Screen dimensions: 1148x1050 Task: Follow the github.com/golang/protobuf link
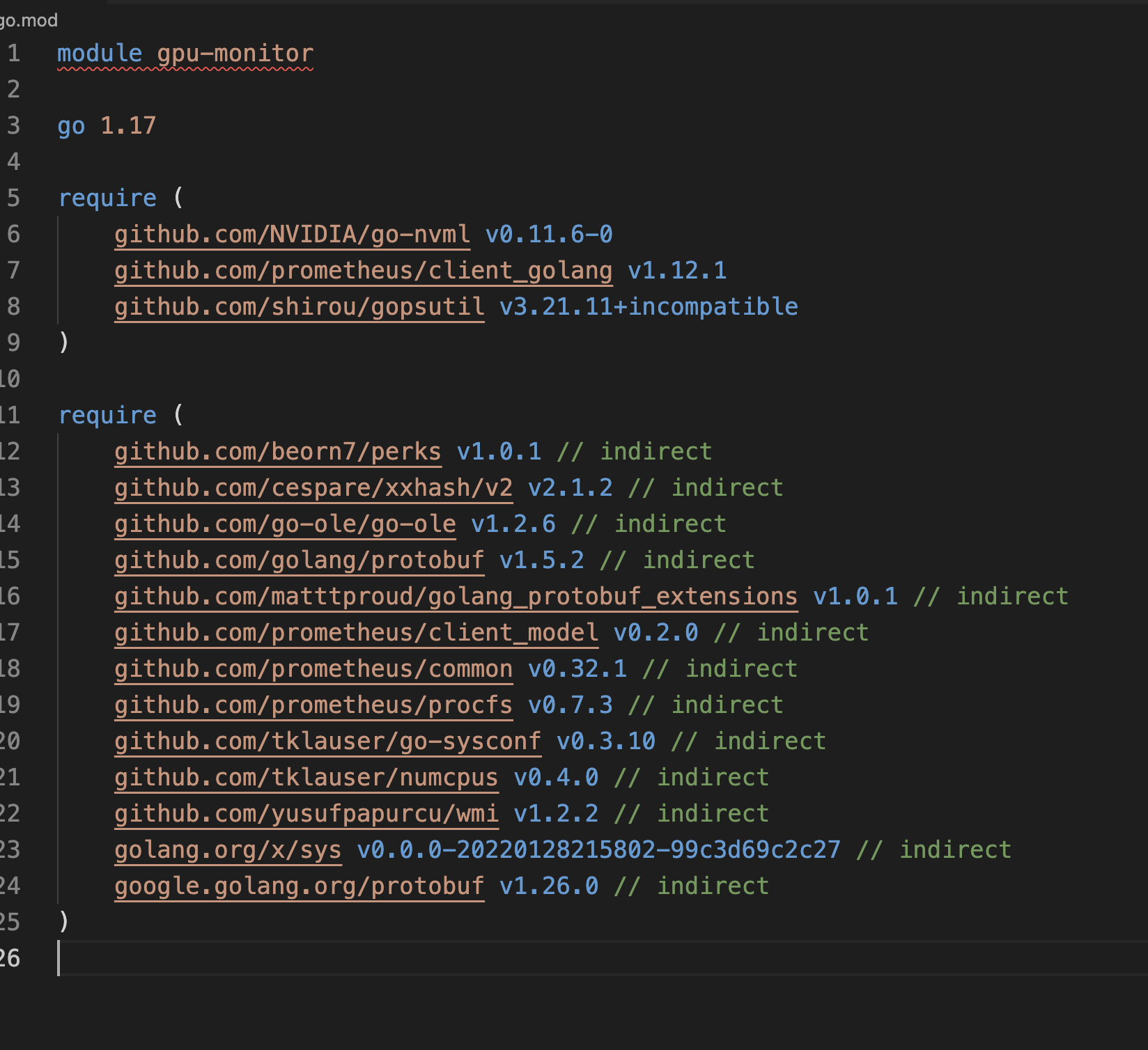click(x=300, y=561)
